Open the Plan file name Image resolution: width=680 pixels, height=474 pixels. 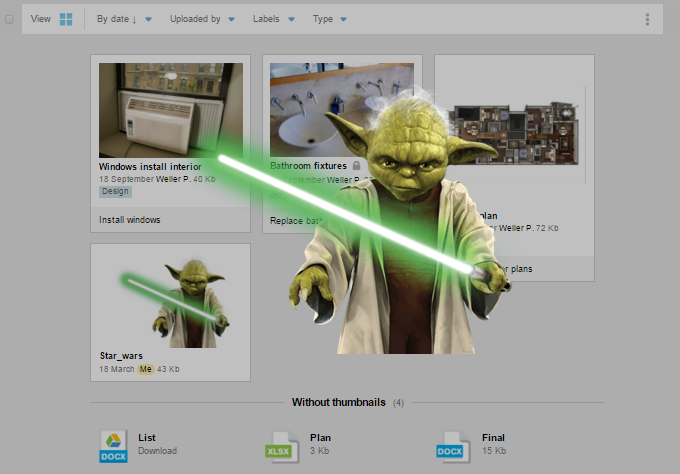320,438
